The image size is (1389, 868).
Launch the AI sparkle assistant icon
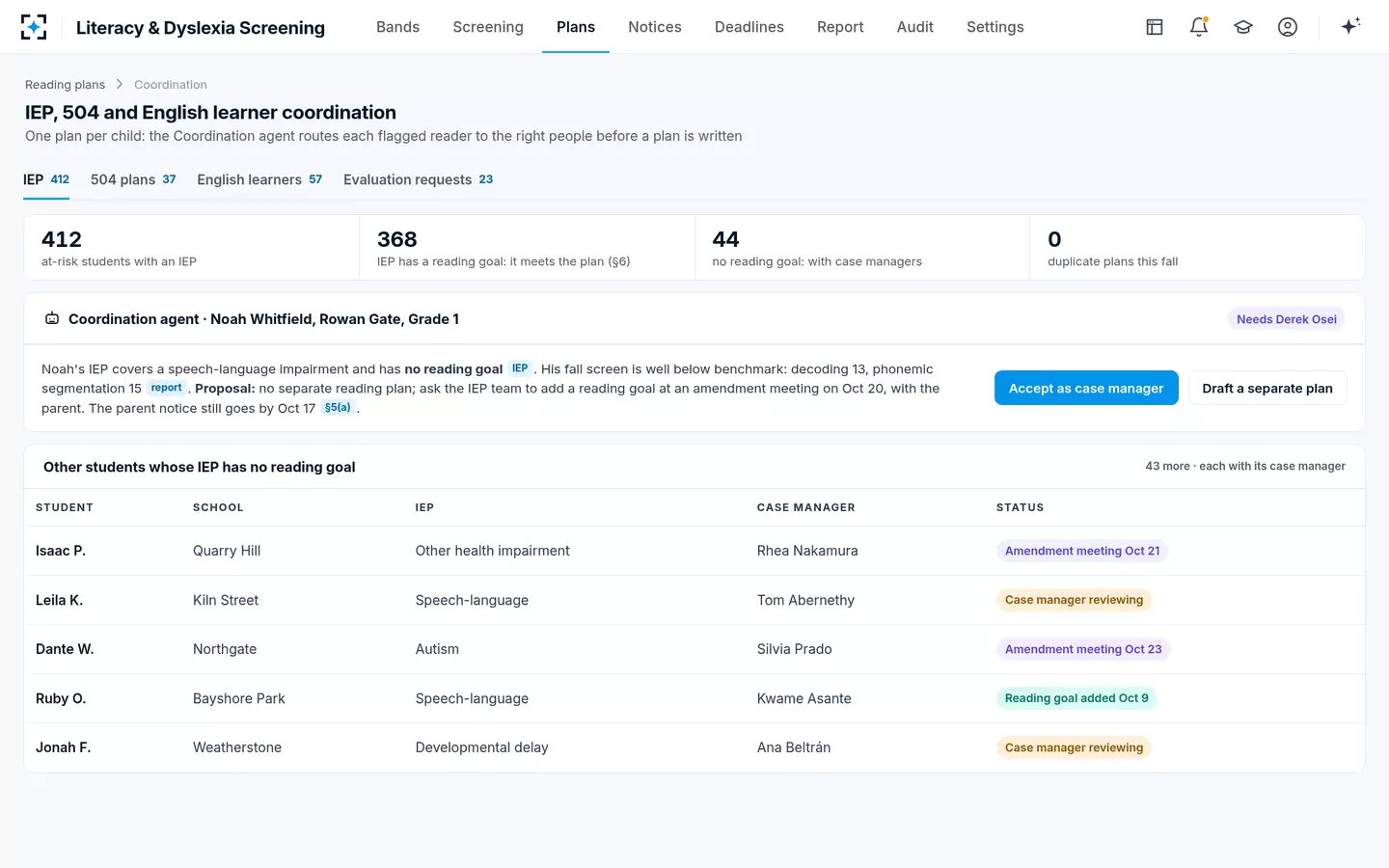click(x=1350, y=26)
